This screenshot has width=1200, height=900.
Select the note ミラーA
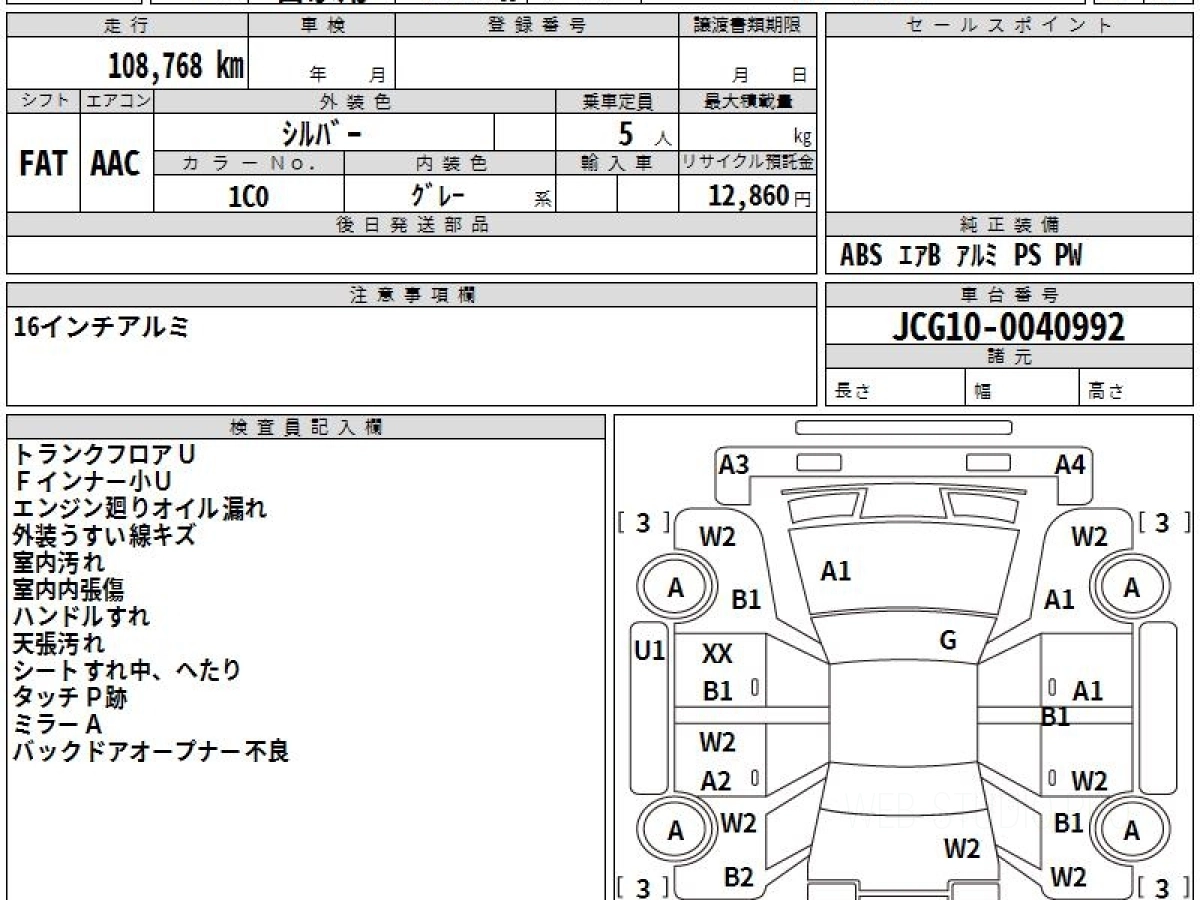57,724
